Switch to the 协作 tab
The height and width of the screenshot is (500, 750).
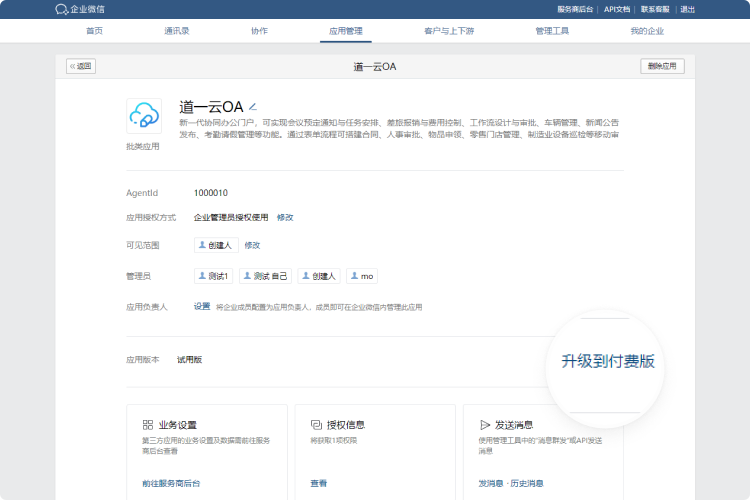[x=259, y=31]
